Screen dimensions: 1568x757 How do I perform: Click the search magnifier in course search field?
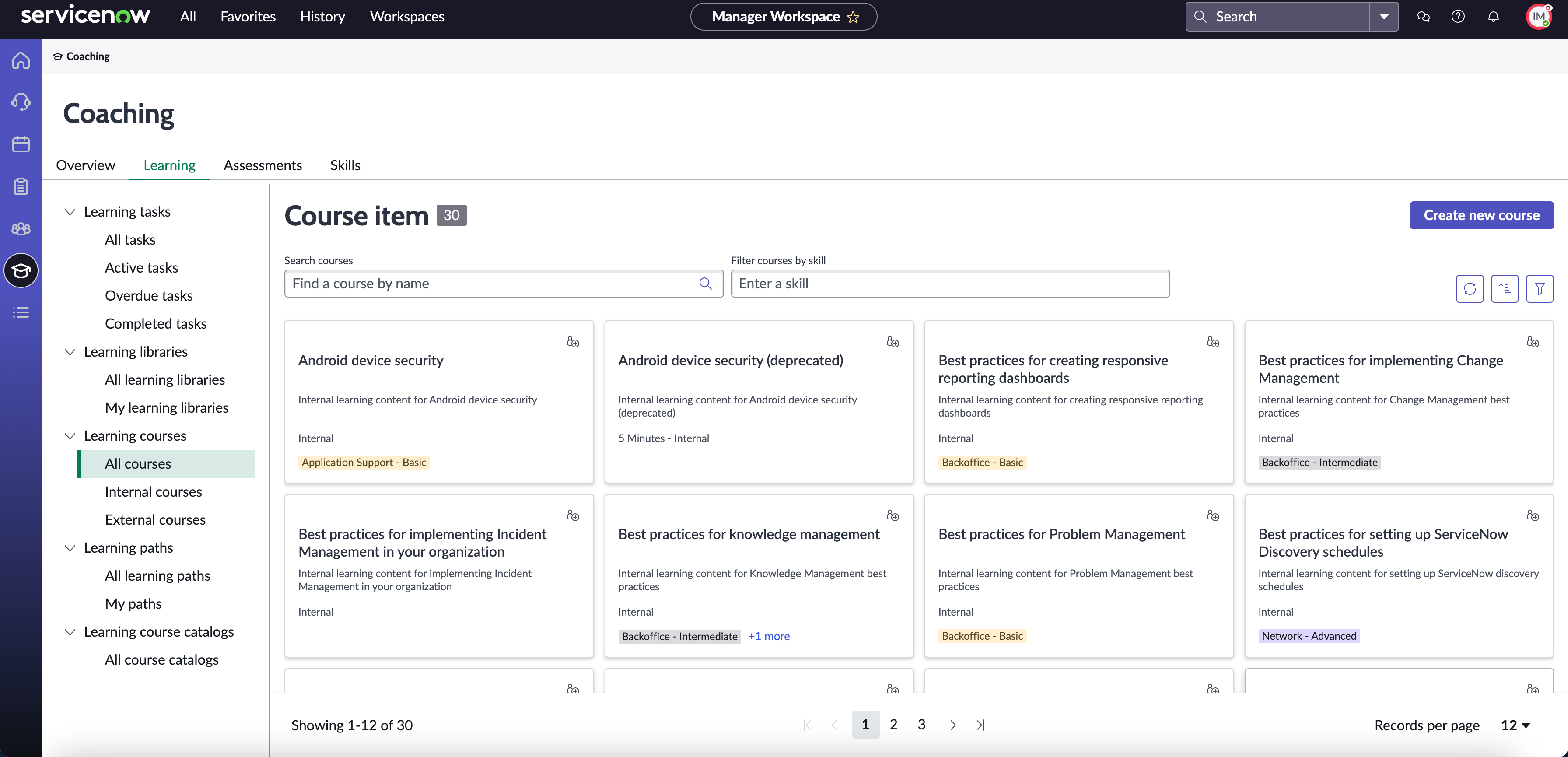coord(706,283)
